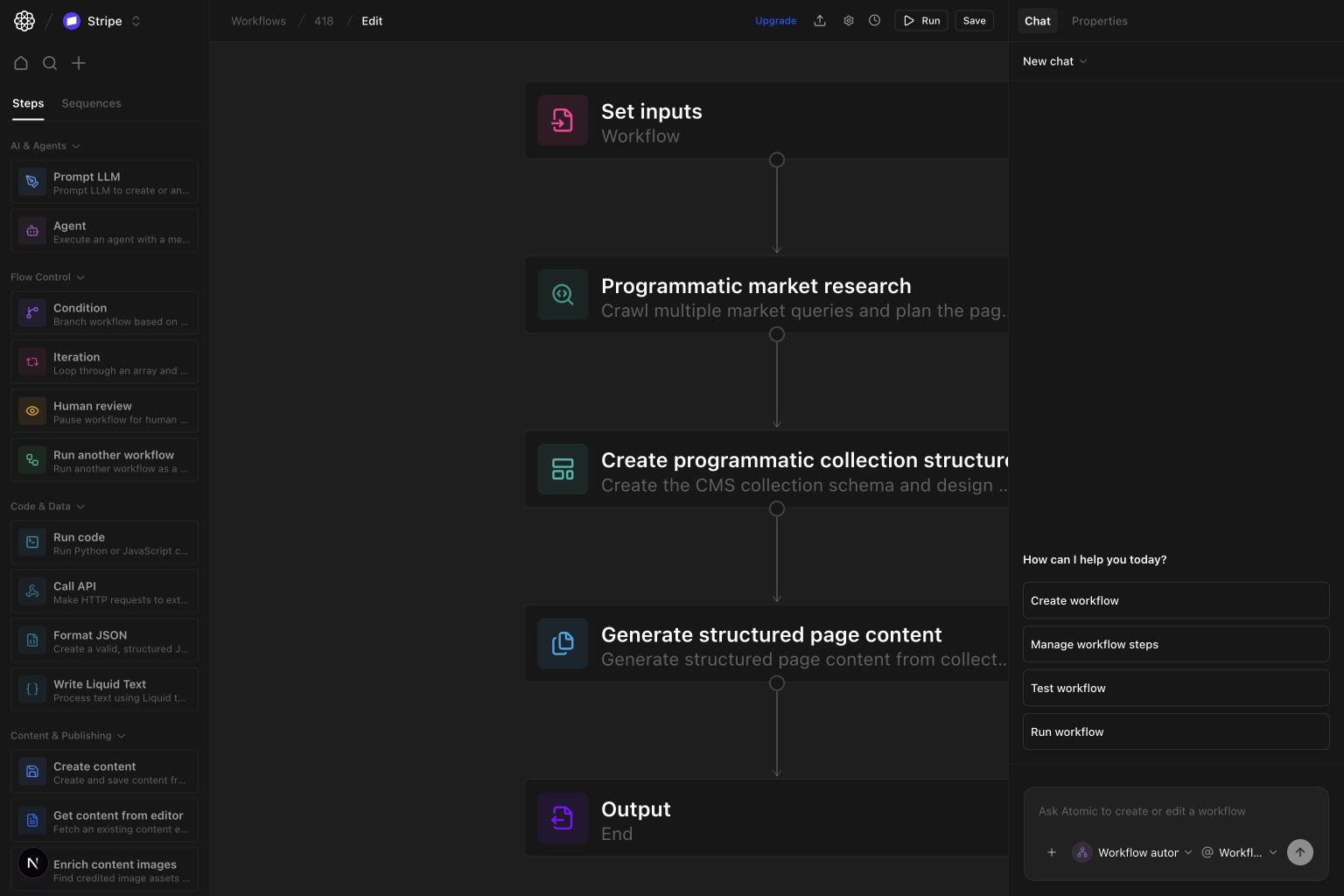The width and height of the screenshot is (1344, 896).
Task: Switch to the Chat tab
Action: pos(1038,21)
